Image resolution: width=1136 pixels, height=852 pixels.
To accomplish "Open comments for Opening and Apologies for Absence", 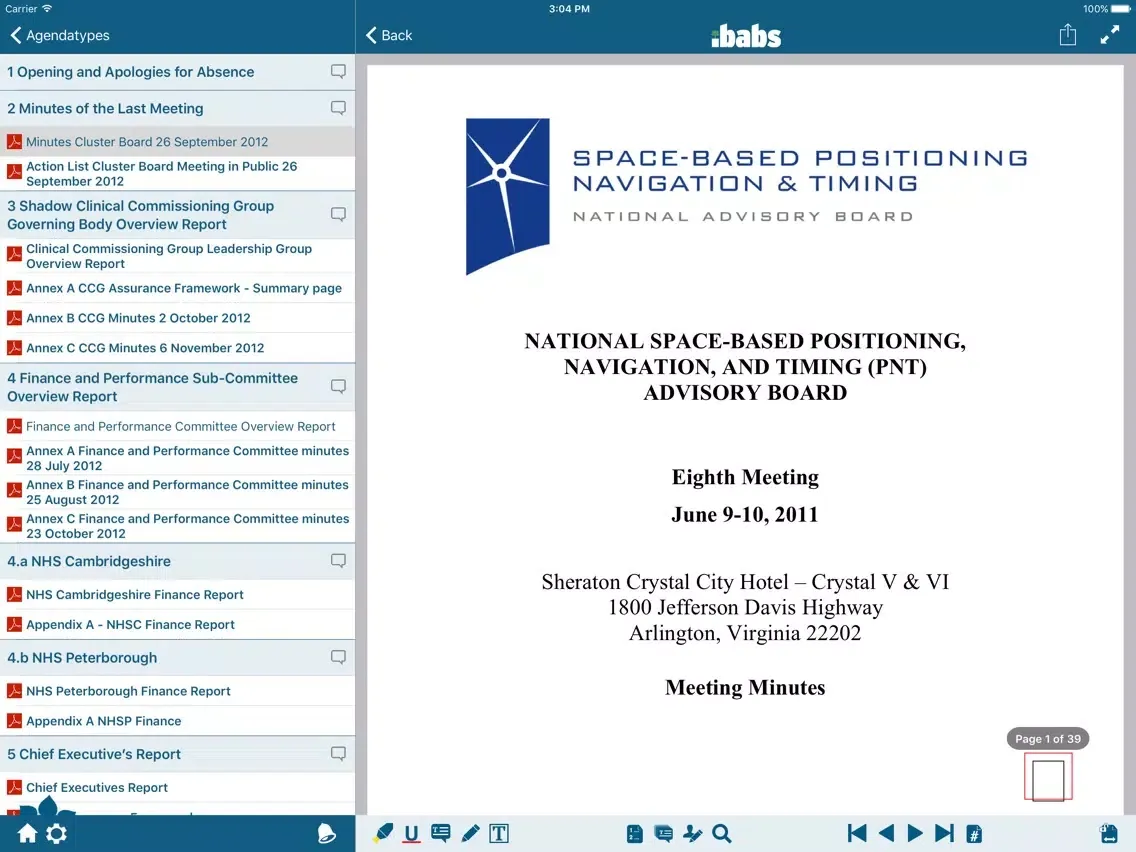I will (338, 72).
